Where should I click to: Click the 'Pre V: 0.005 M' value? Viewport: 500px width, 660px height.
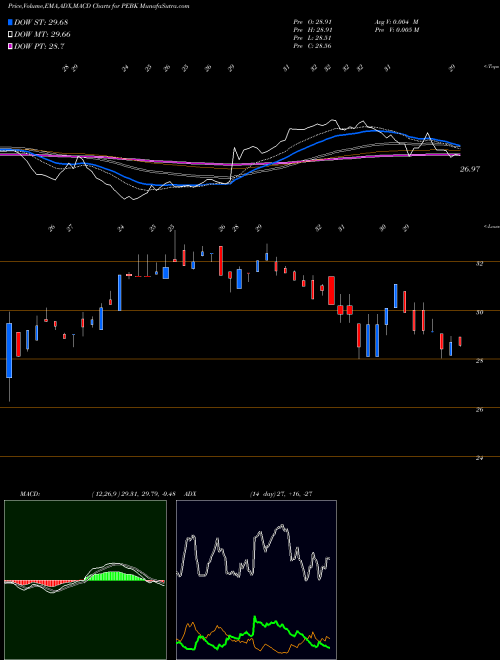[x=396, y=30]
